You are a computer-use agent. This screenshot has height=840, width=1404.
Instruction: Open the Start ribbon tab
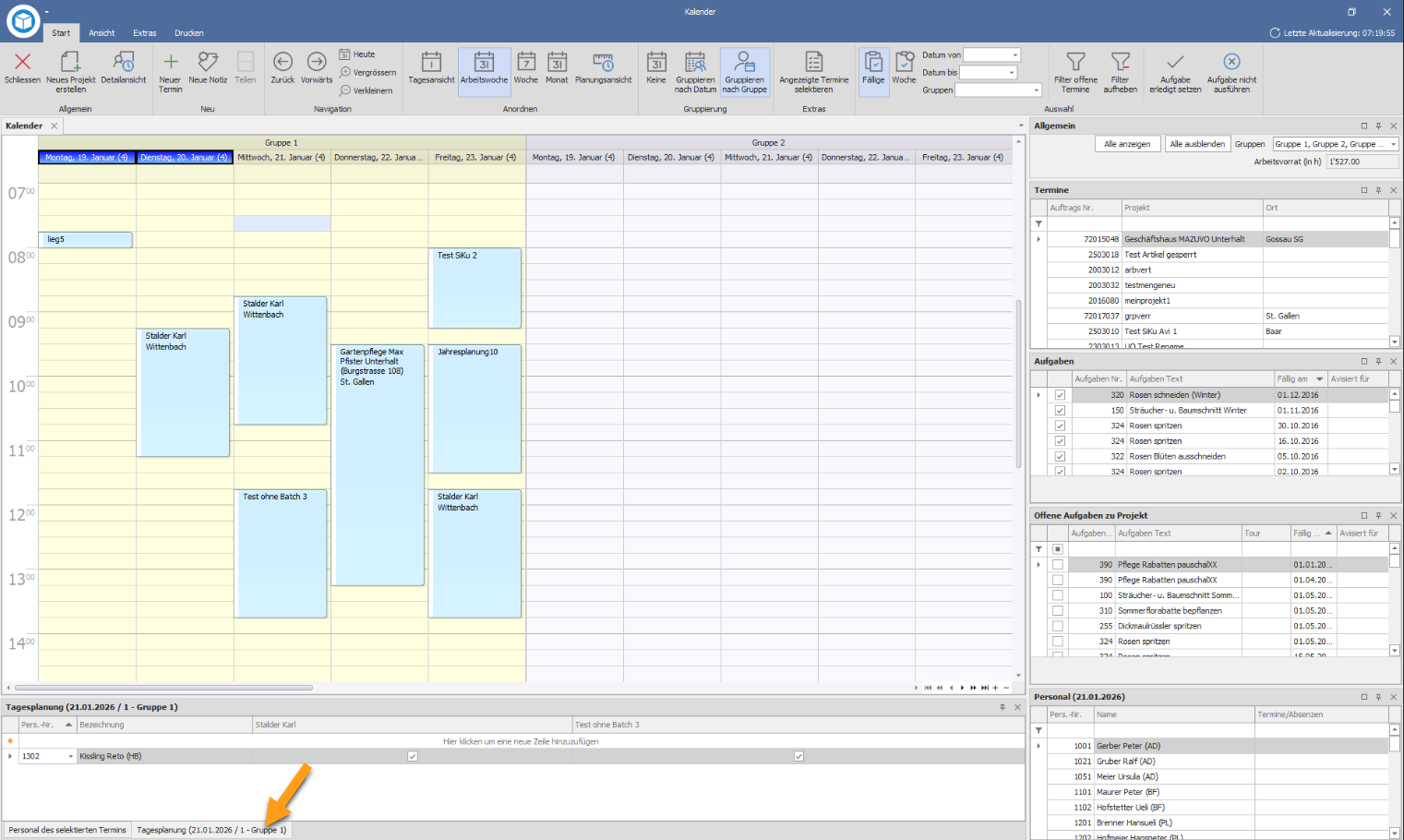[61, 33]
